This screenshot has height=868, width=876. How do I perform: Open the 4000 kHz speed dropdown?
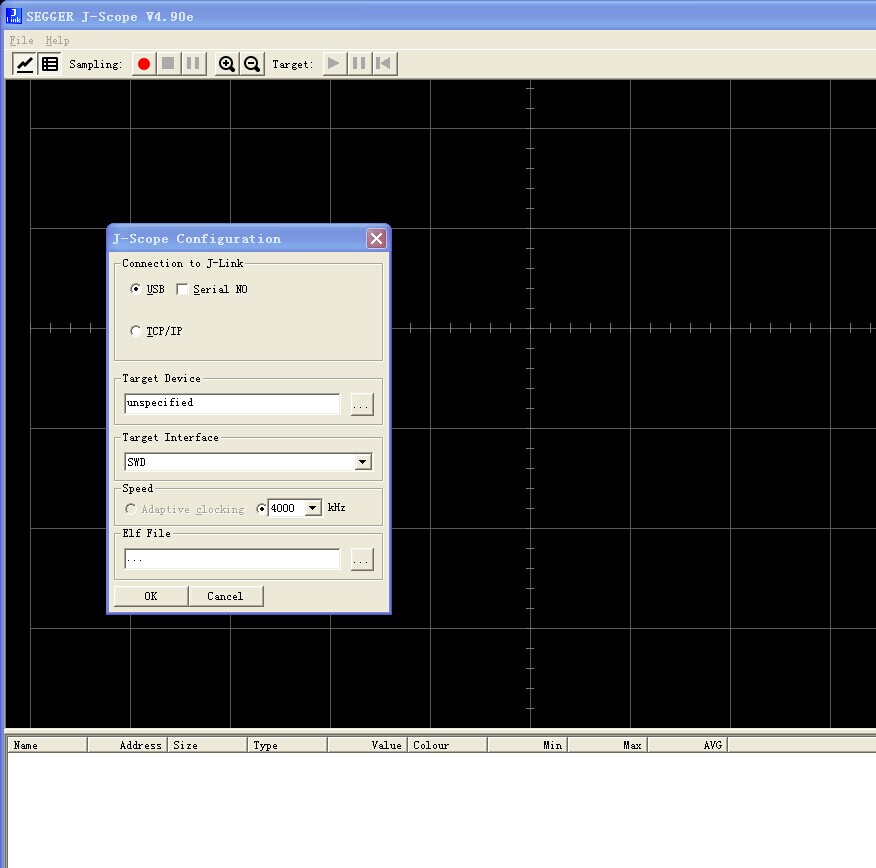tap(313, 508)
